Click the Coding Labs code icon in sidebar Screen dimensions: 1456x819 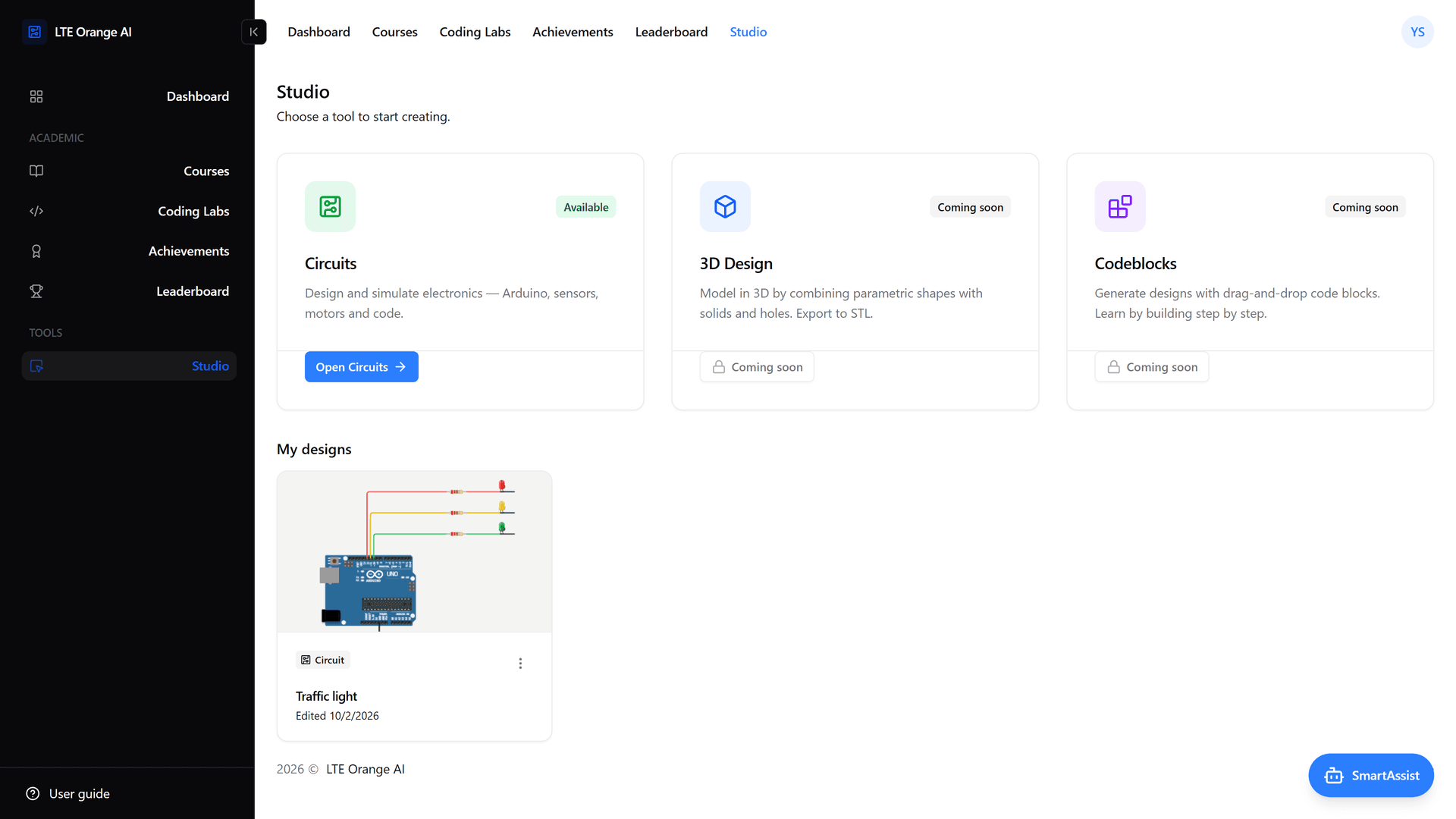(36, 211)
